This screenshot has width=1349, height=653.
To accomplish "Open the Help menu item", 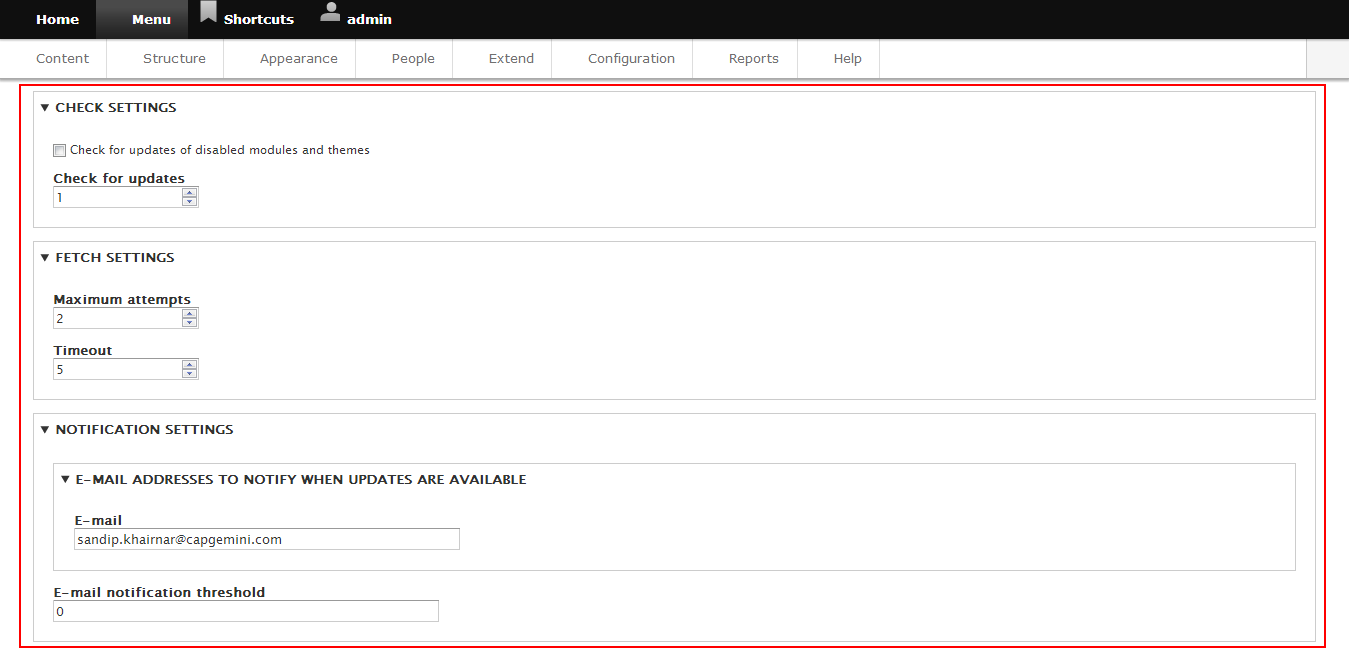I will (x=847, y=59).
